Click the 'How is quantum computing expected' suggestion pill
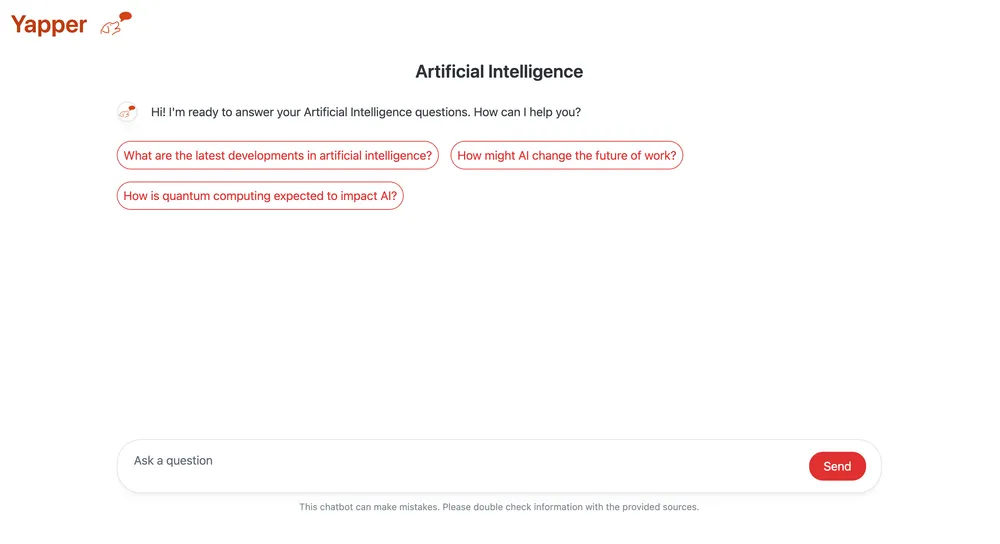Screen dimensions: 1000x544 click(x=260, y=196)
